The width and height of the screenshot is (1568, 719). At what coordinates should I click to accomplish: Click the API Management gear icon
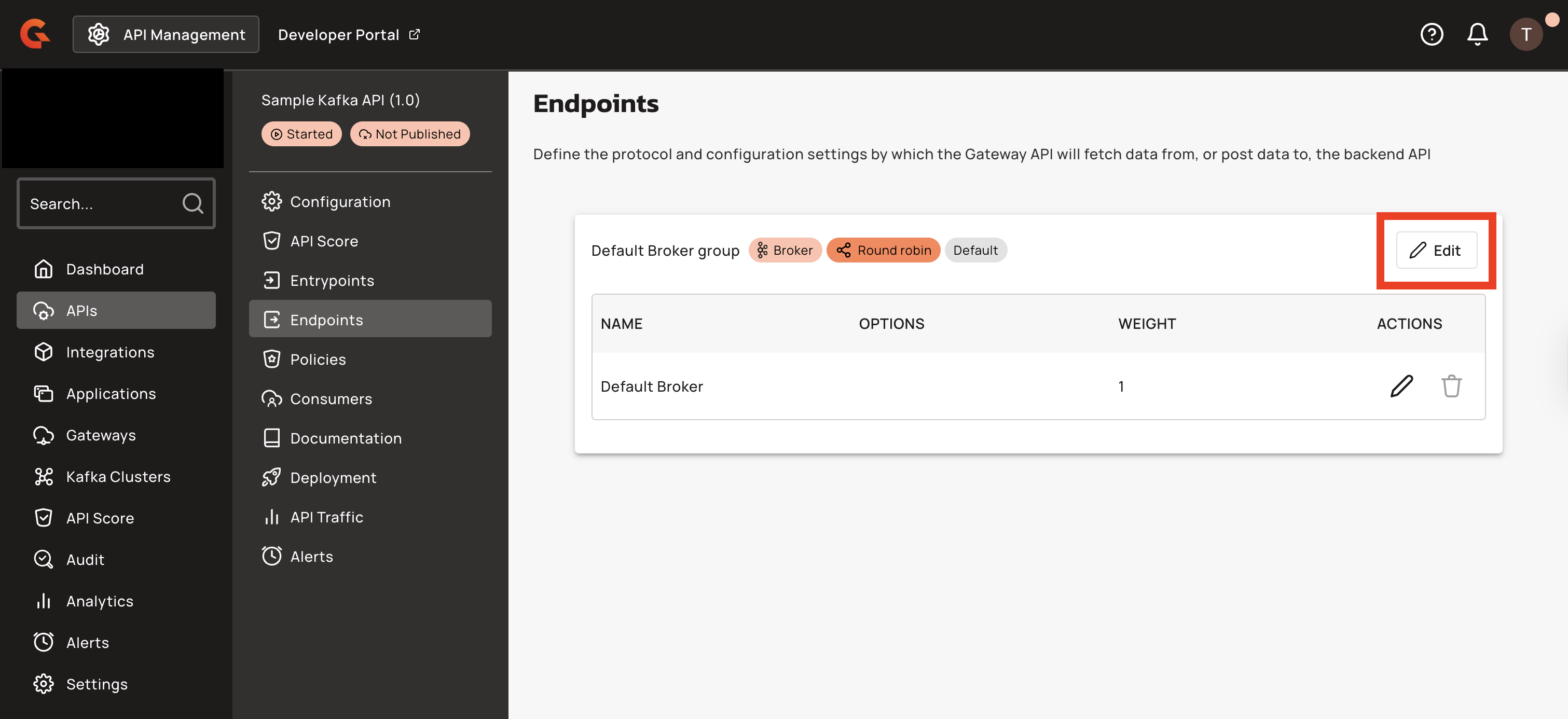pyautogui.click(x=99, y=35)
